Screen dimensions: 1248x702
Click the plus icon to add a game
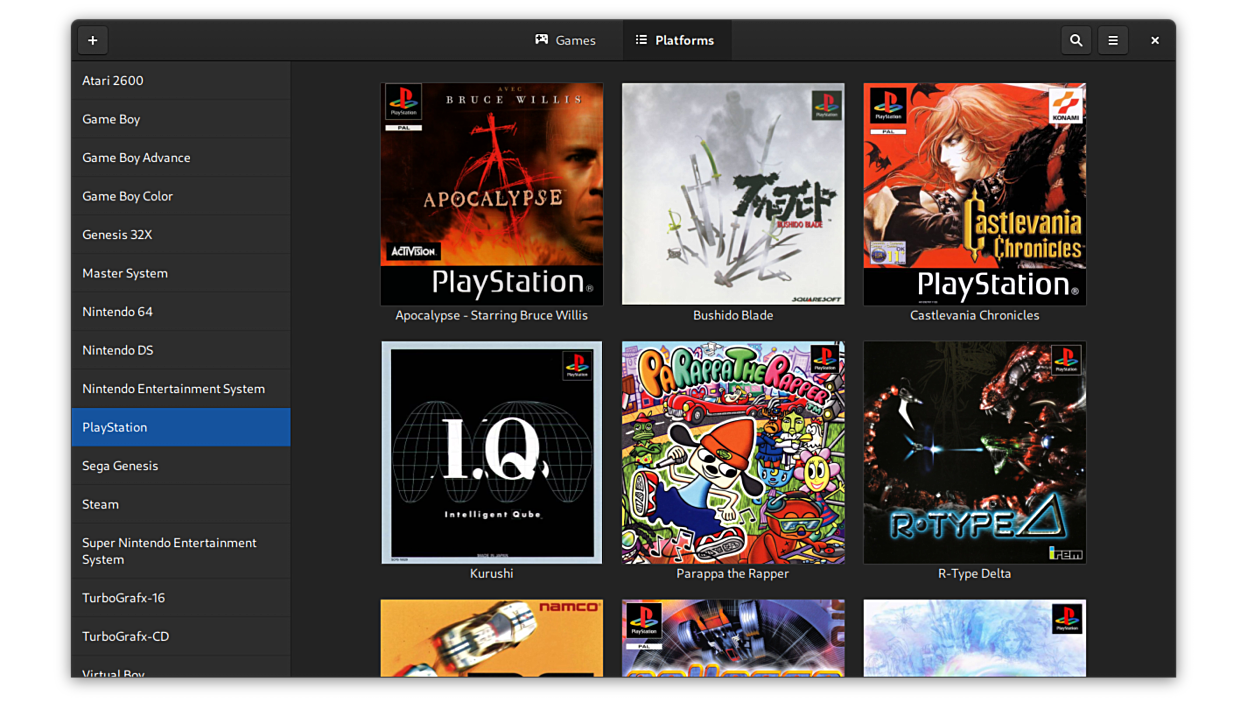(x=93, y=40)
